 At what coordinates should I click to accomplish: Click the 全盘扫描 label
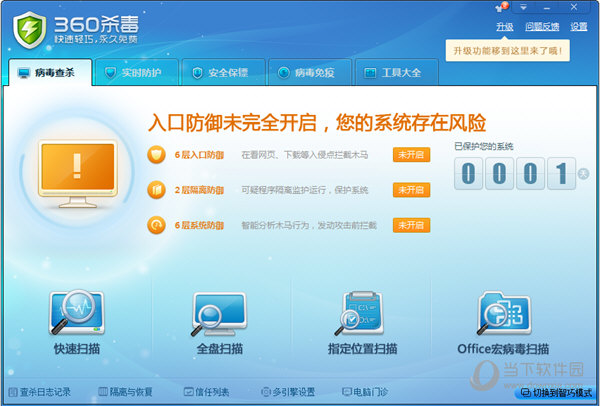pyautogui.click(x=220, y=349)
